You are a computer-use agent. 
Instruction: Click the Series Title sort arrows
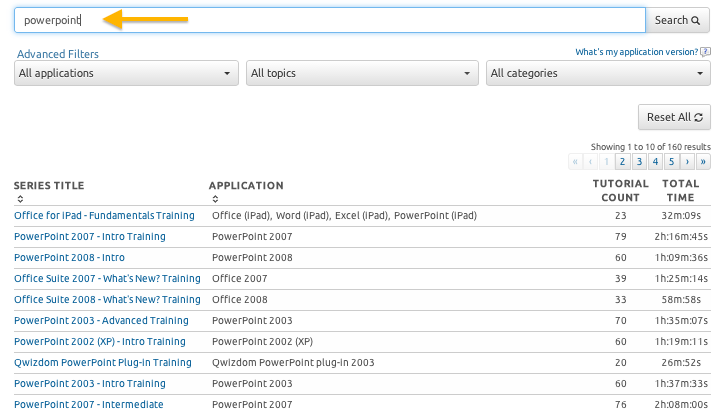coord(19,199)
